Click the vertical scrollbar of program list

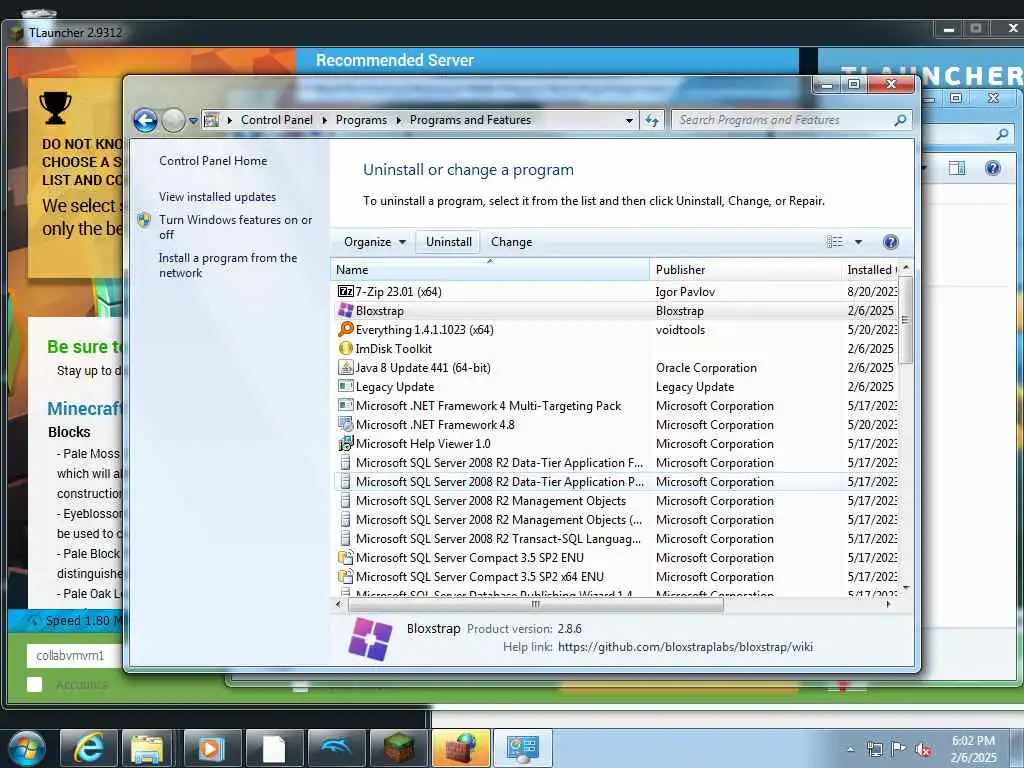pos(906,319)
